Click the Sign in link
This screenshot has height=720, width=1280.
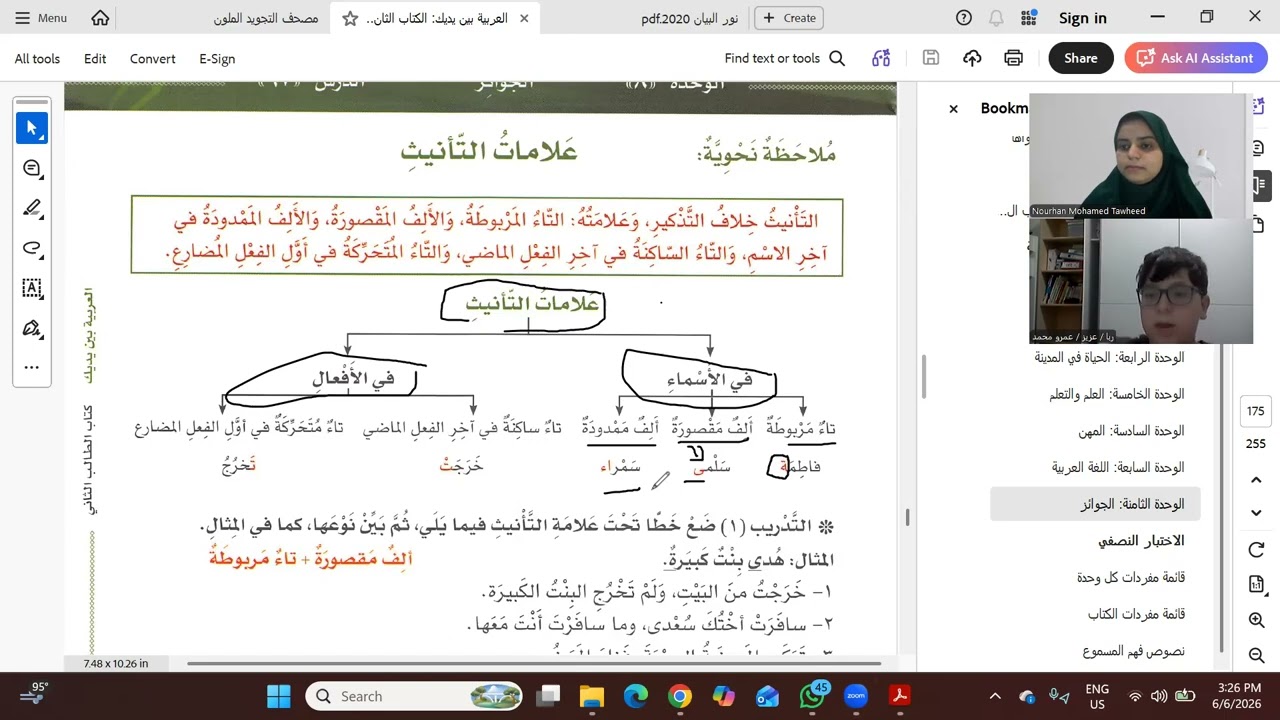(1083, 18)
